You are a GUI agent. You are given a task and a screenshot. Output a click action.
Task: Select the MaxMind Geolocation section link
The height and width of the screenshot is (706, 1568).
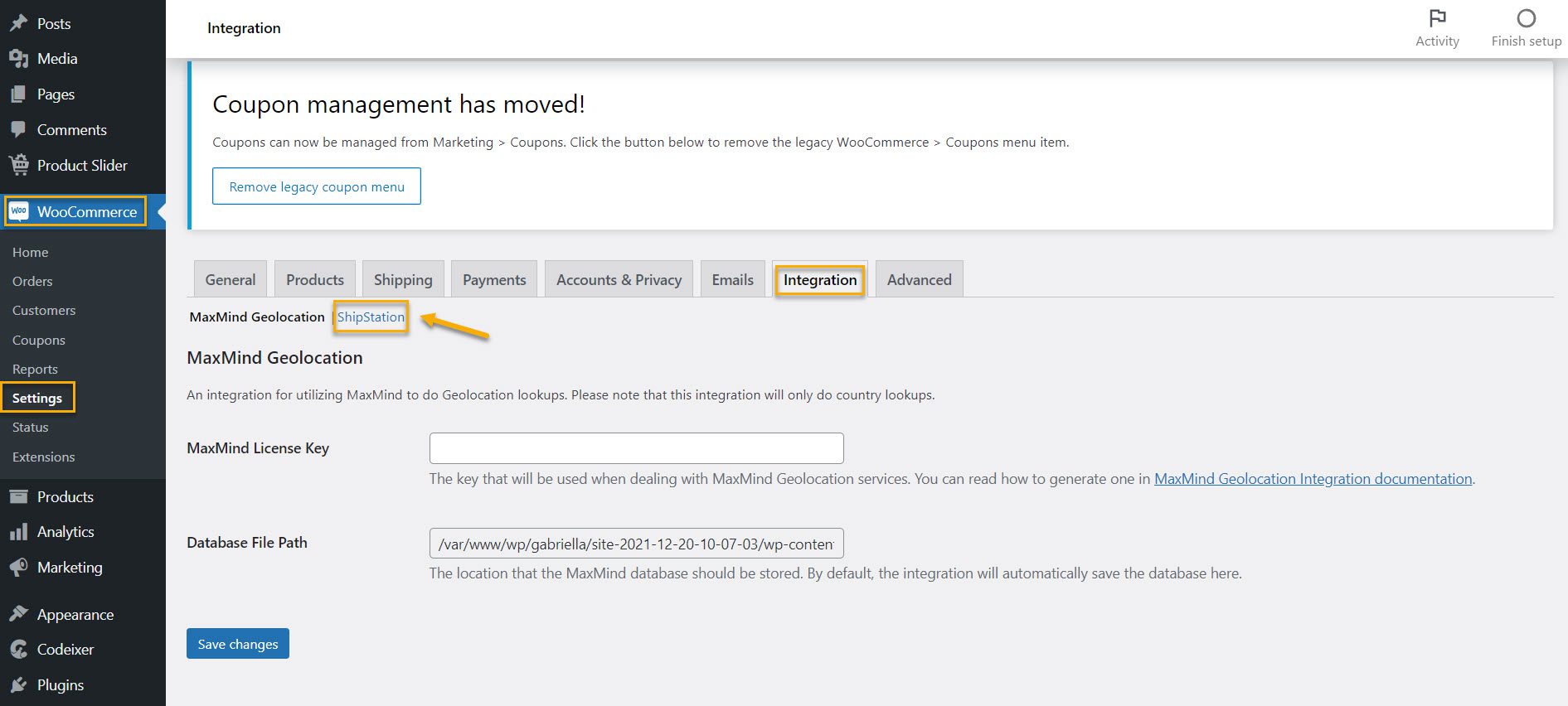tap(257, 317)
